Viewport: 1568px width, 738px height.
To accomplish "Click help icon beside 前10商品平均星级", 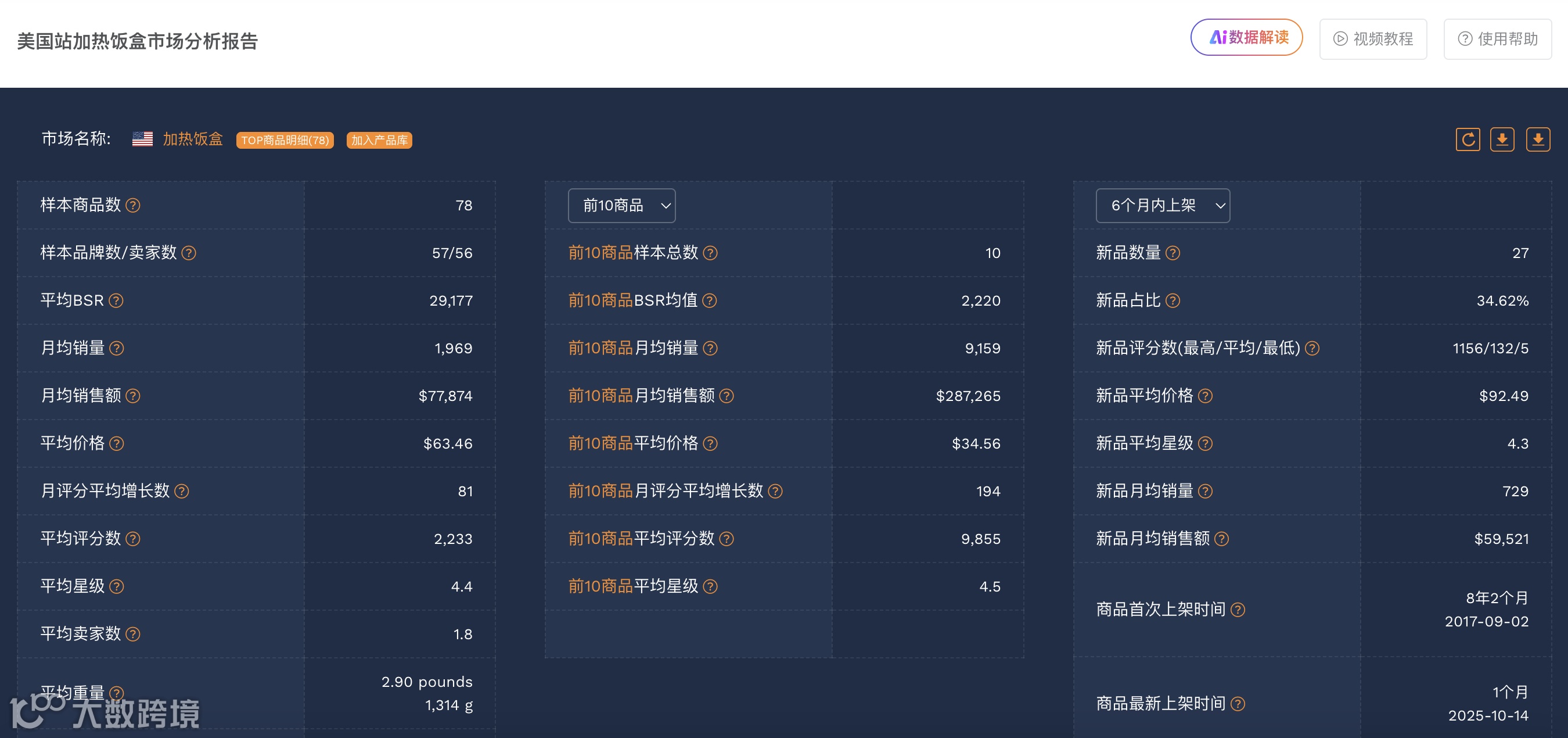I will (710, 586).
